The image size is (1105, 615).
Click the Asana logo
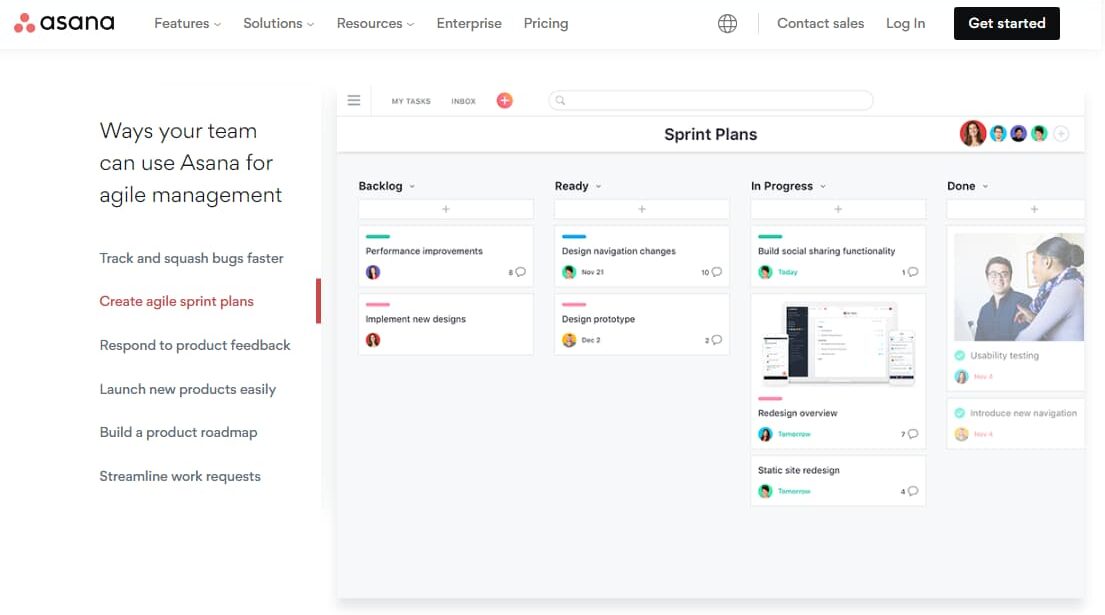click(x=64, y=23)
